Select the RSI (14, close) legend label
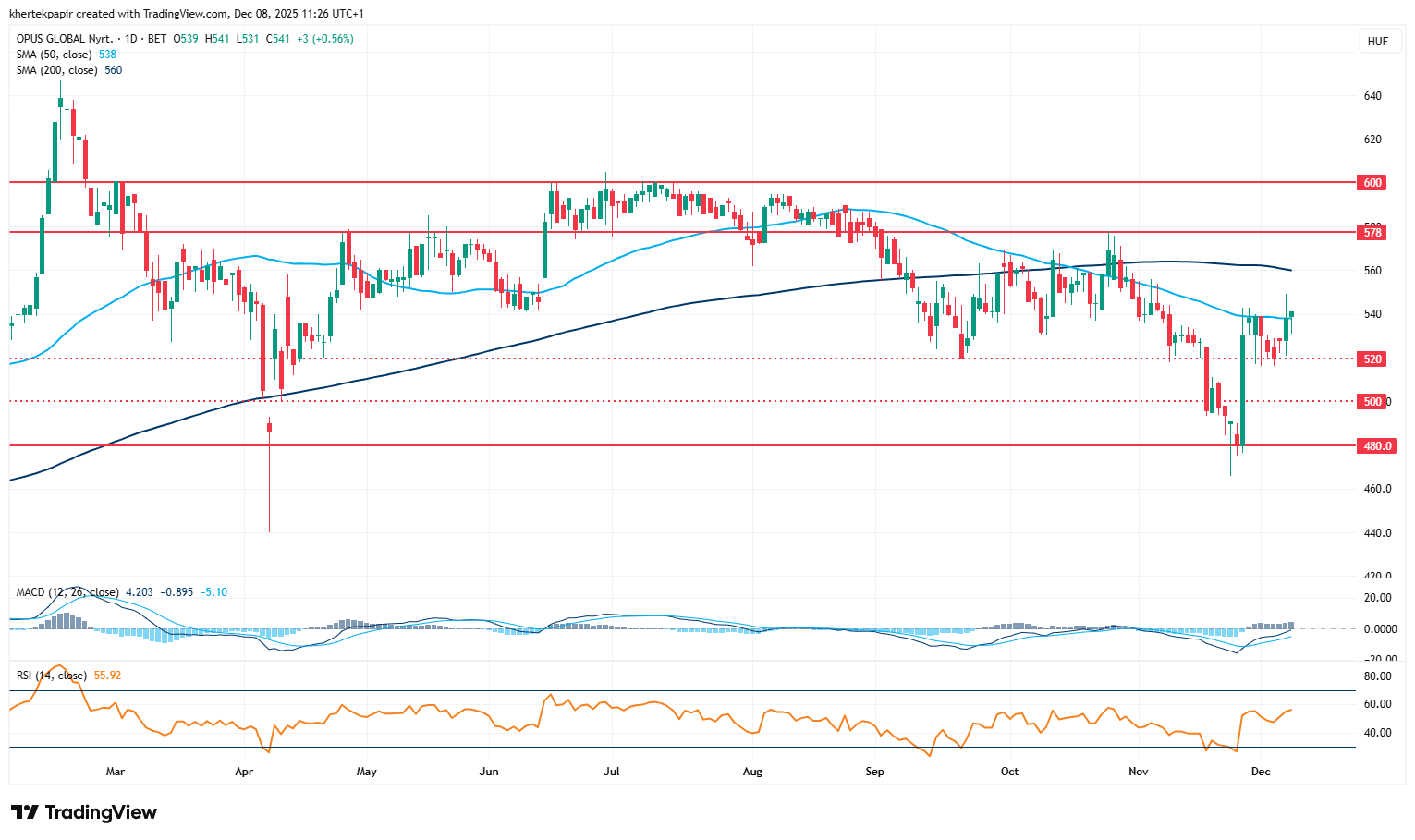Screen dimensions: 1415x840 click(x=52, y=676)
